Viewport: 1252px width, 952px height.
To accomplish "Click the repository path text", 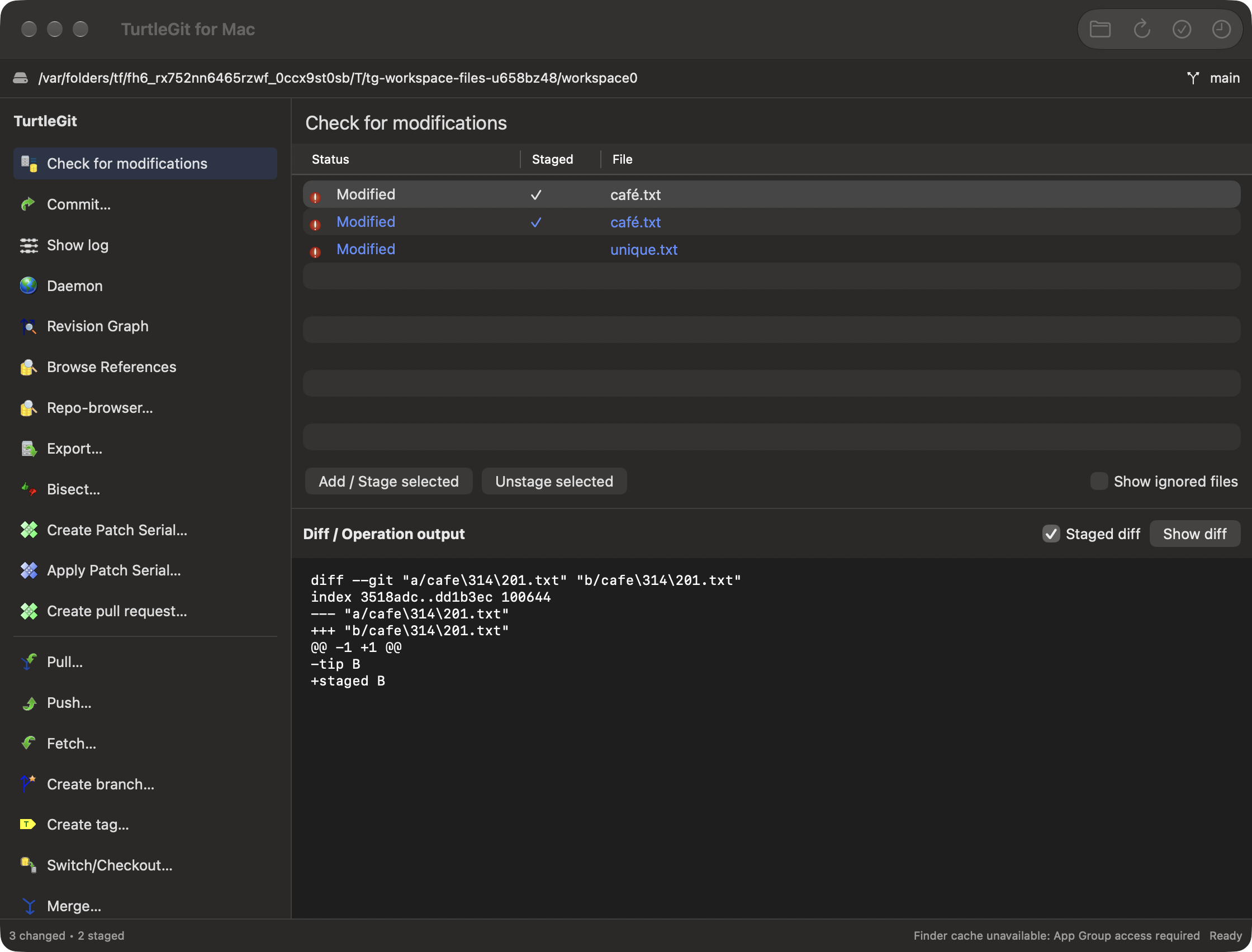I will coord(338,78).
